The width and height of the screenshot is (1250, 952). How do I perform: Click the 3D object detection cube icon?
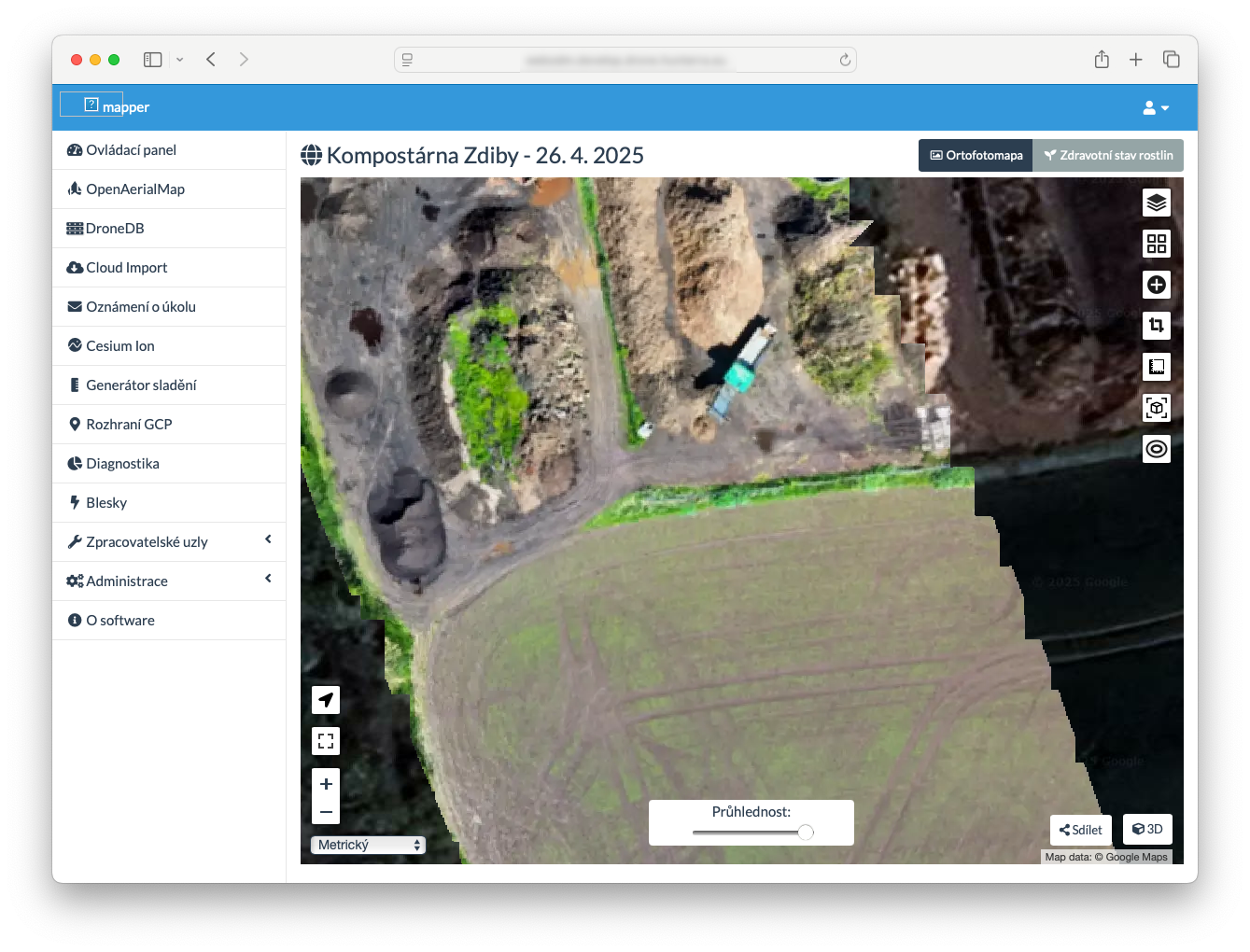point(1156,408)
